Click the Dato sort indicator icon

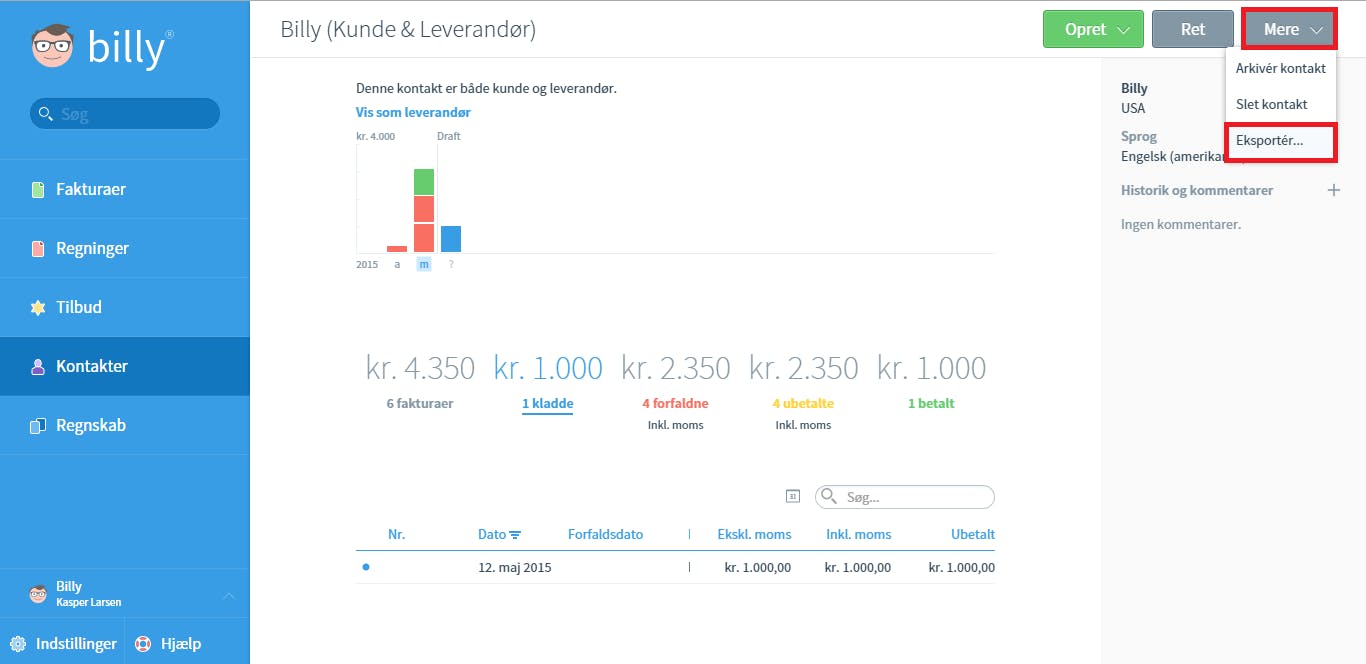coord(515,535)
